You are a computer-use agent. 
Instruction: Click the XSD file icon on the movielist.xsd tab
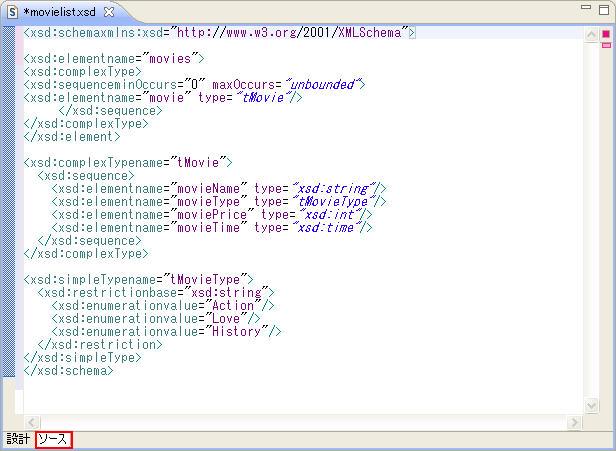(x=13, y=11)
